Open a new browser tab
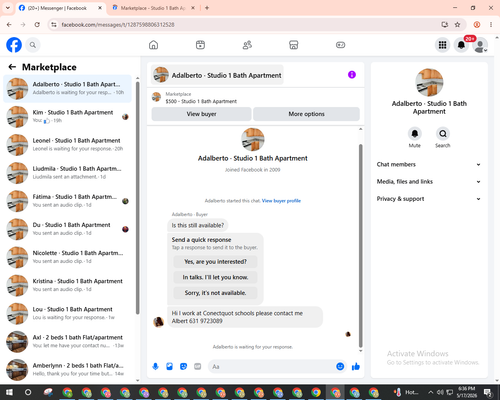This screenshot has height=400, width=500. [x=207, y=8]
